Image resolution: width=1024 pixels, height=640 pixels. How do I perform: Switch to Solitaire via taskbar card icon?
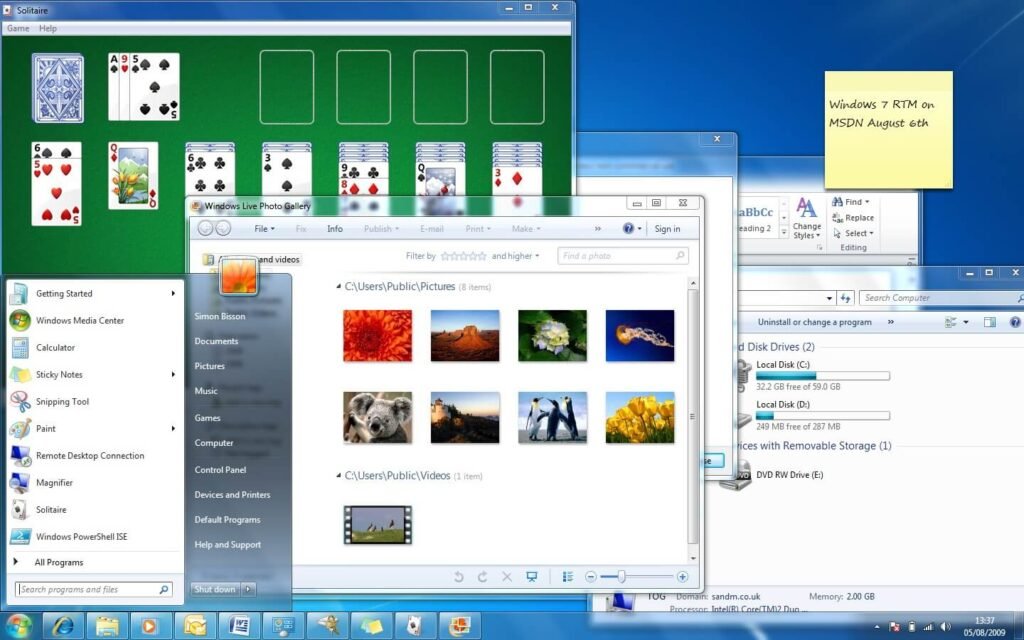point(415,626)
